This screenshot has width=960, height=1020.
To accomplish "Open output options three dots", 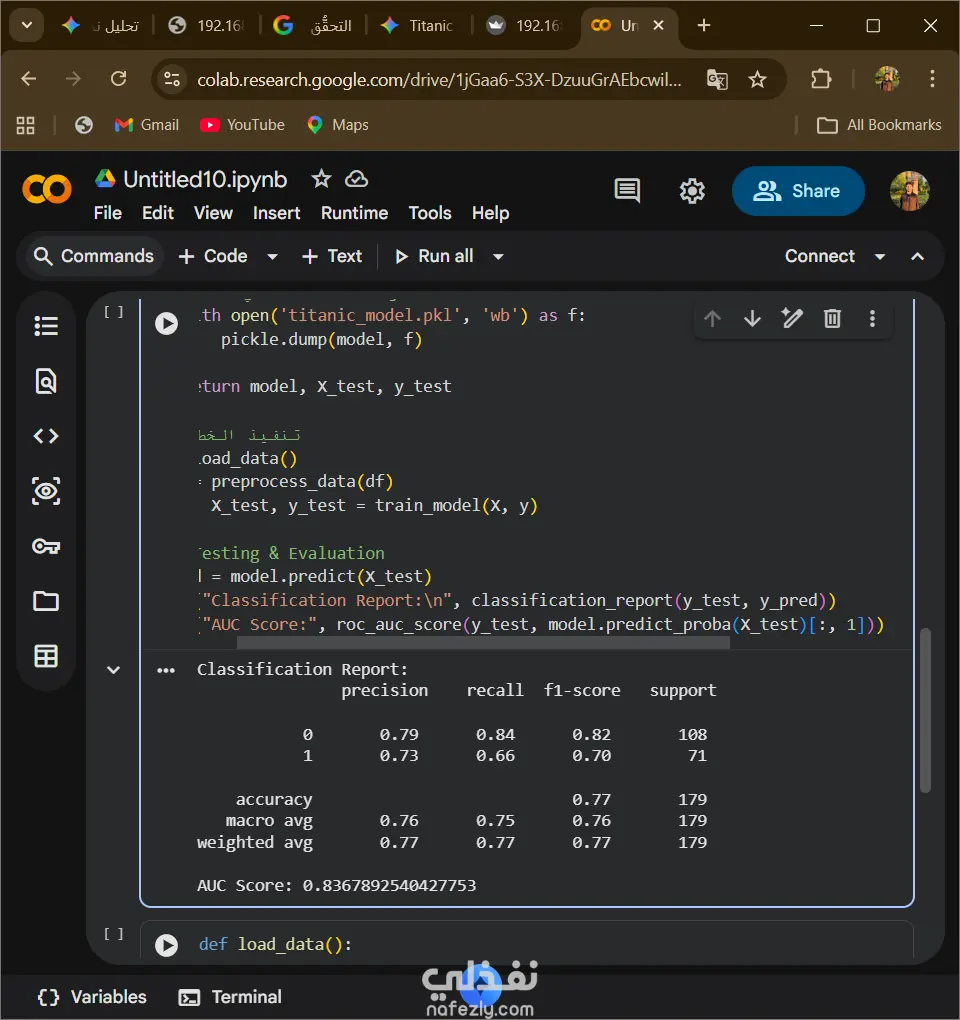I will click(166, 670).
